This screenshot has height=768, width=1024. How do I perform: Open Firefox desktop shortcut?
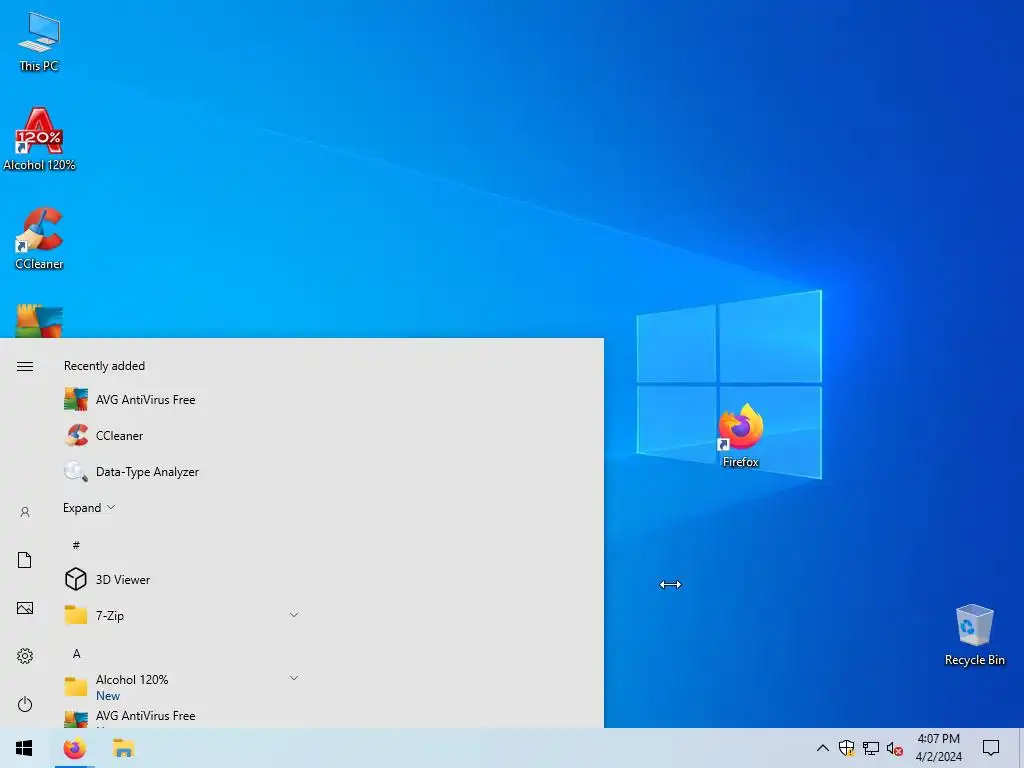(x=741, y=436)
